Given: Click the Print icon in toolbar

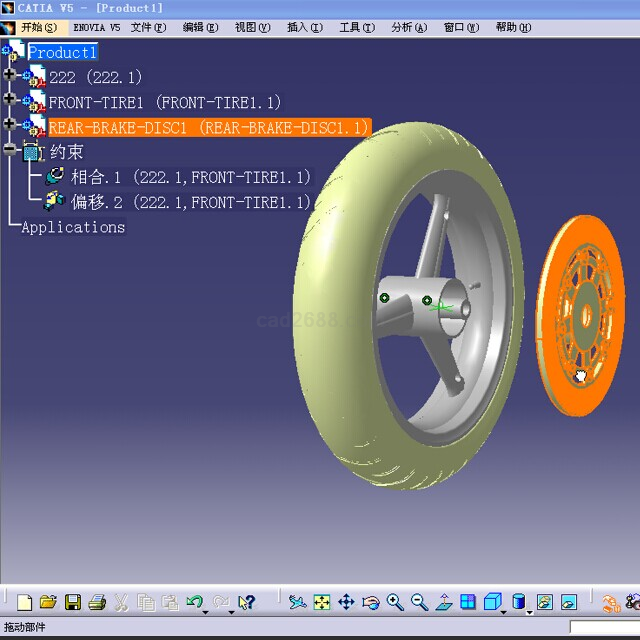Looking at the screenshot, I should 97,602.
